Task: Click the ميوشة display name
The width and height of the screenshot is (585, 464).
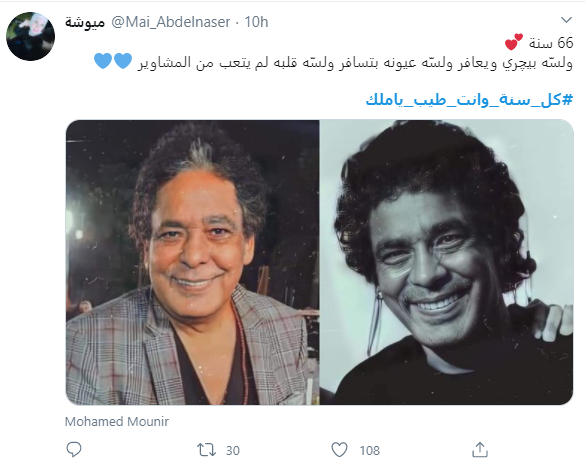Action: click(85, 22)
